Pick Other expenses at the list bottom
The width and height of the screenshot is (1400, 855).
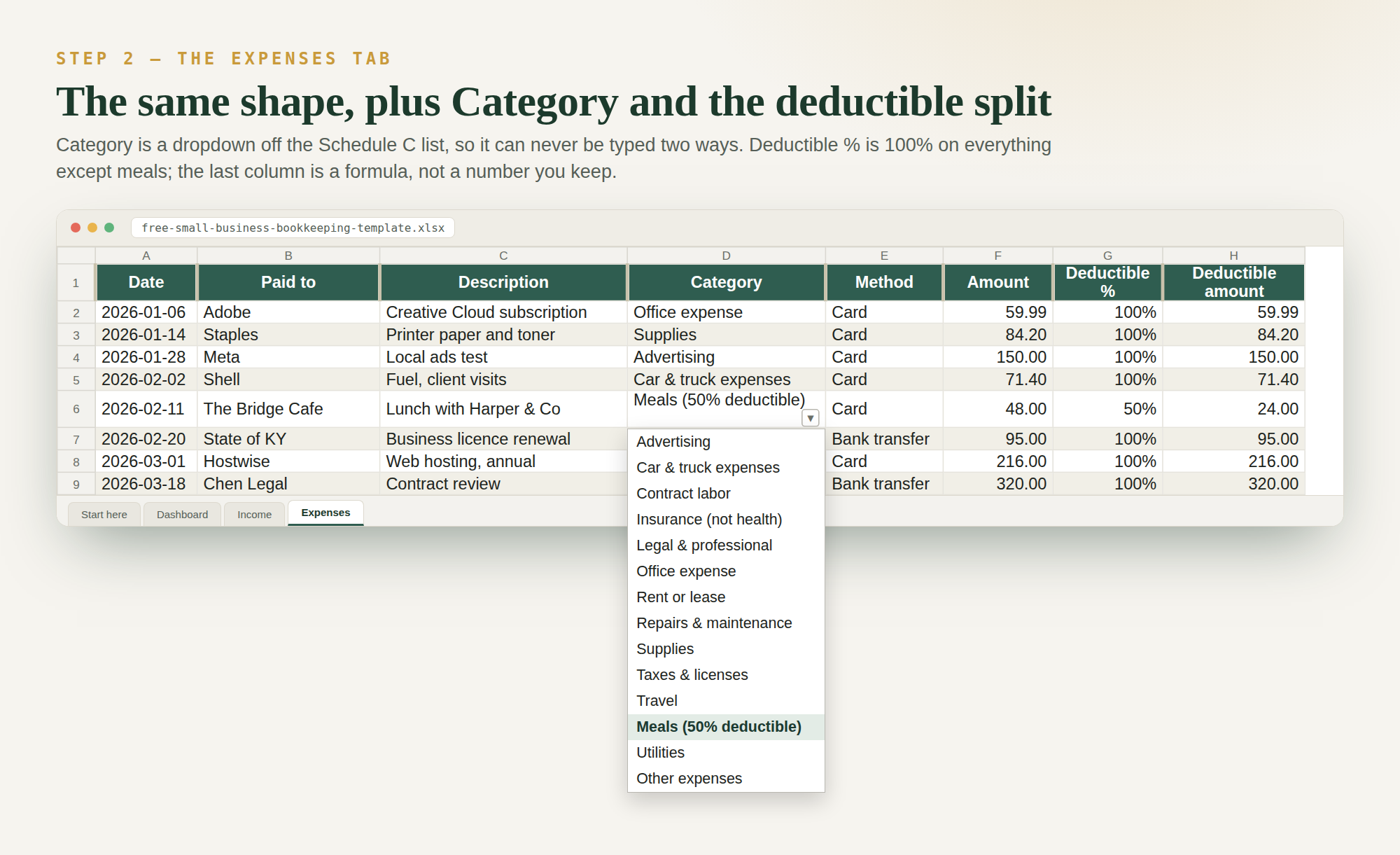click(x=726, y=779)
